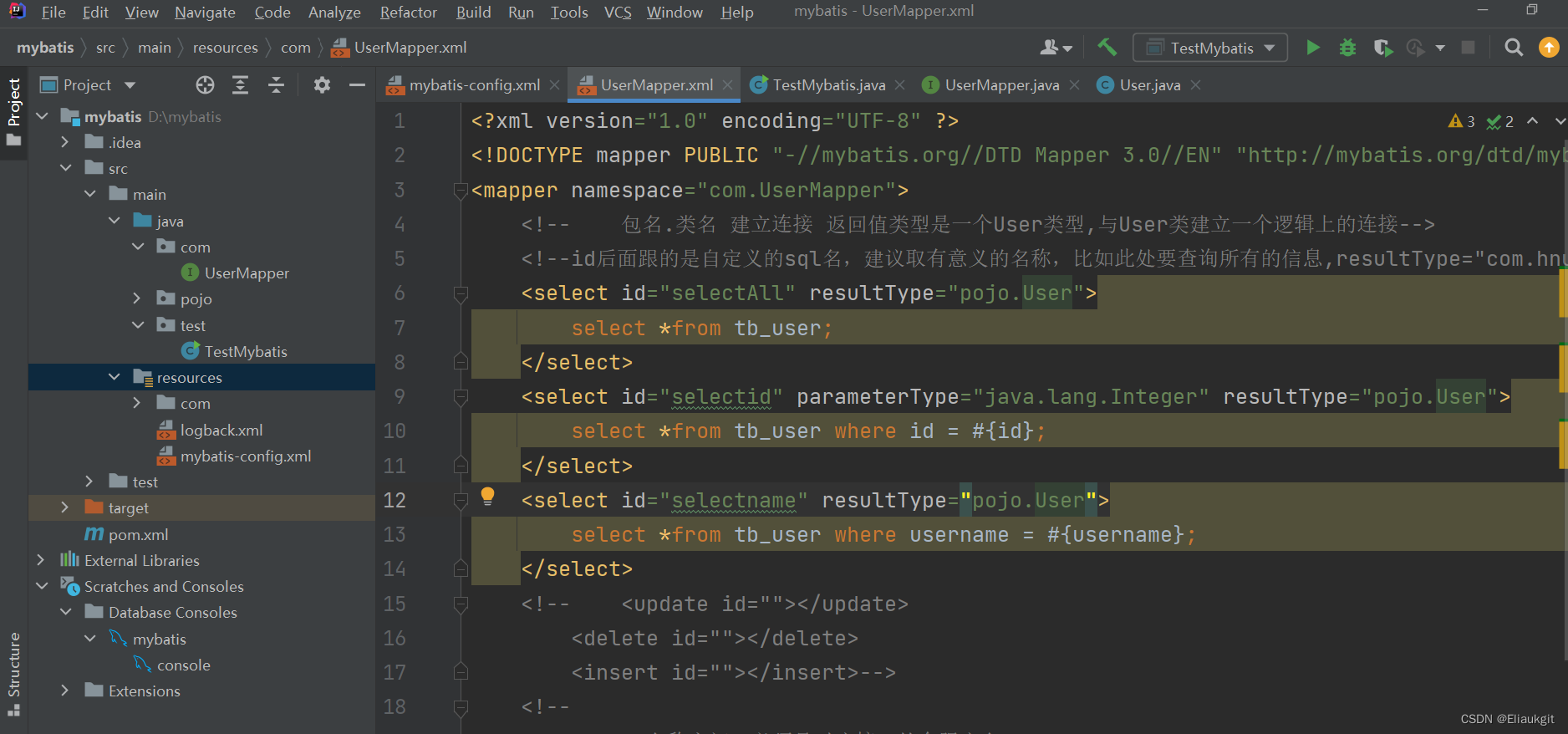
Task: Collapse the mybatis root project node
Action: click(x=43, y=116)
